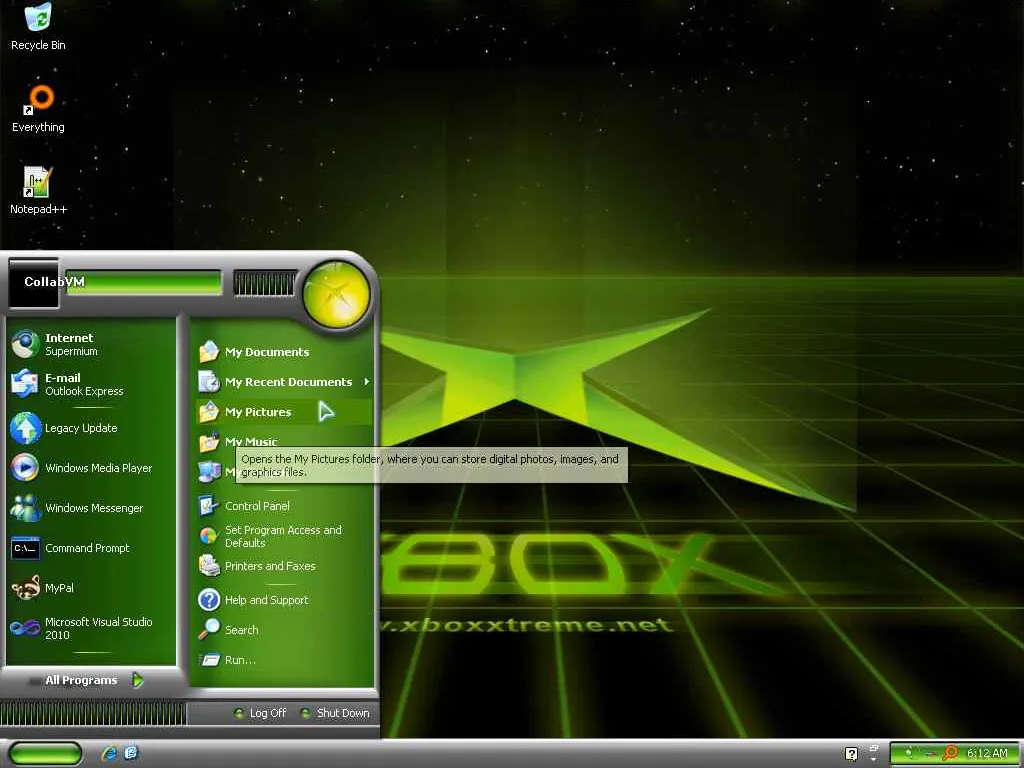Click the CollabVM user picture
This screenshot has height=768, width=1024.
coord(33,283)
